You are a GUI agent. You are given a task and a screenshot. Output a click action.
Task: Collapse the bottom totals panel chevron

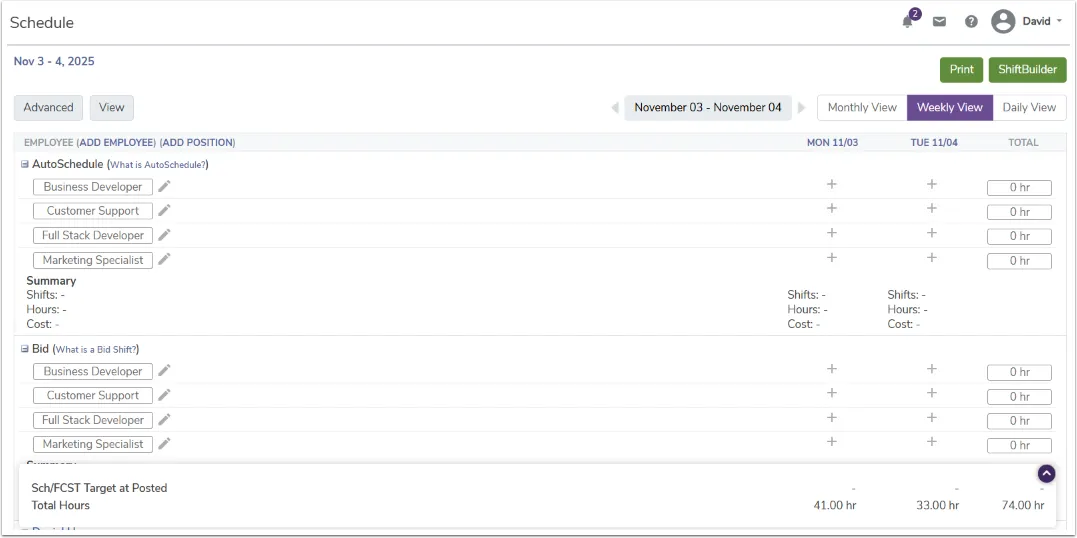click(x=1046, y=473)
